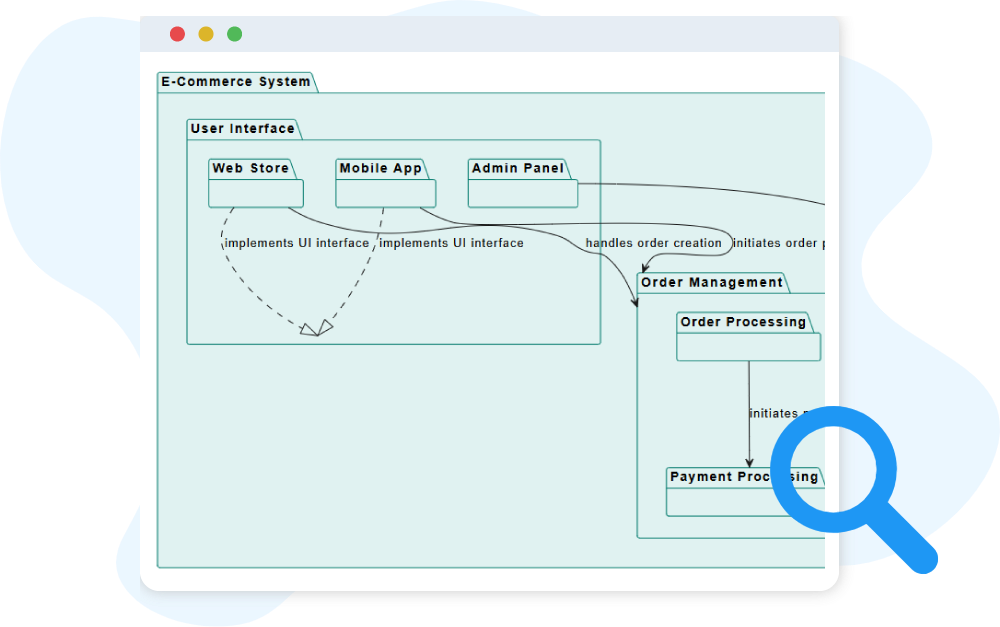Select the empty body box under Admin Panel
The image size is (1000, 627).
click(523, 194)
